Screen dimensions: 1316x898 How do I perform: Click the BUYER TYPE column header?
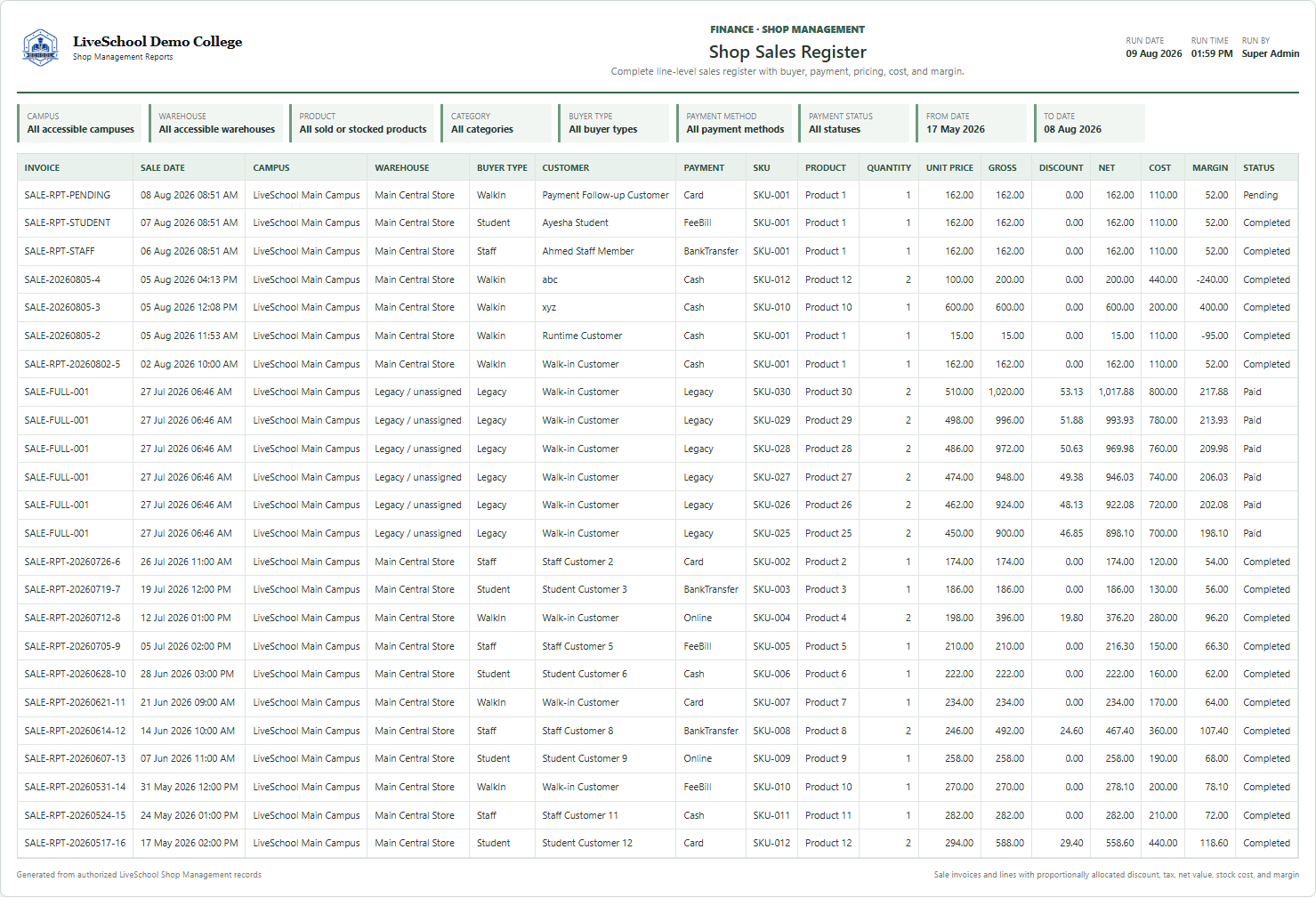click(x=502, y=167)
